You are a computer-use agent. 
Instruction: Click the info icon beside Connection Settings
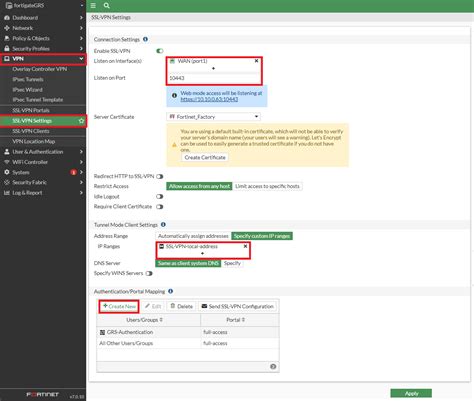(145, 39)
